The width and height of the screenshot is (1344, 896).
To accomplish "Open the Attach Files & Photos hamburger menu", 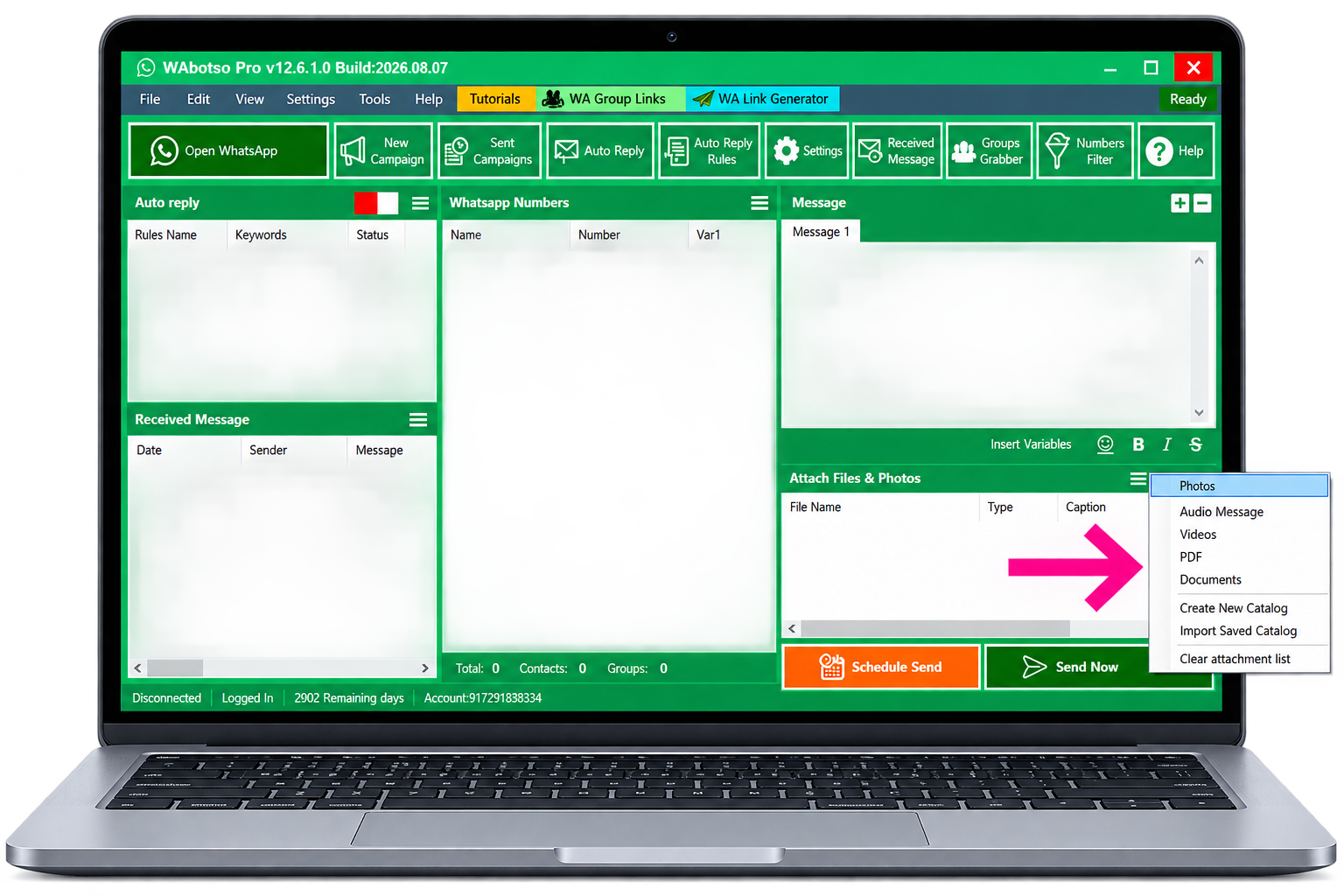I will click(1137, 479).
